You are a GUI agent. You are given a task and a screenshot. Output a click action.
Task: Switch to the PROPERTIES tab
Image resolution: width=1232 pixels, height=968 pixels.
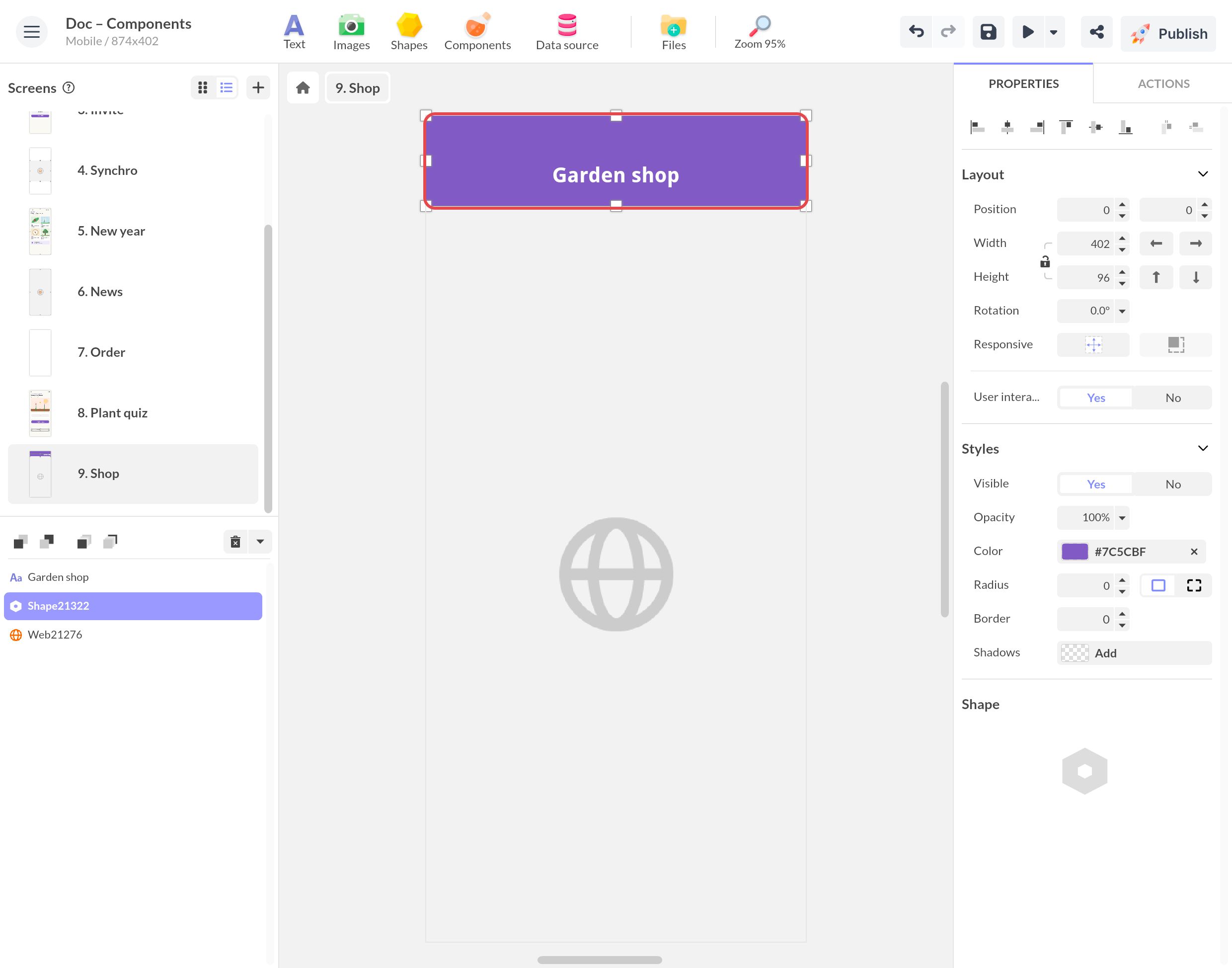(1023, 84)
